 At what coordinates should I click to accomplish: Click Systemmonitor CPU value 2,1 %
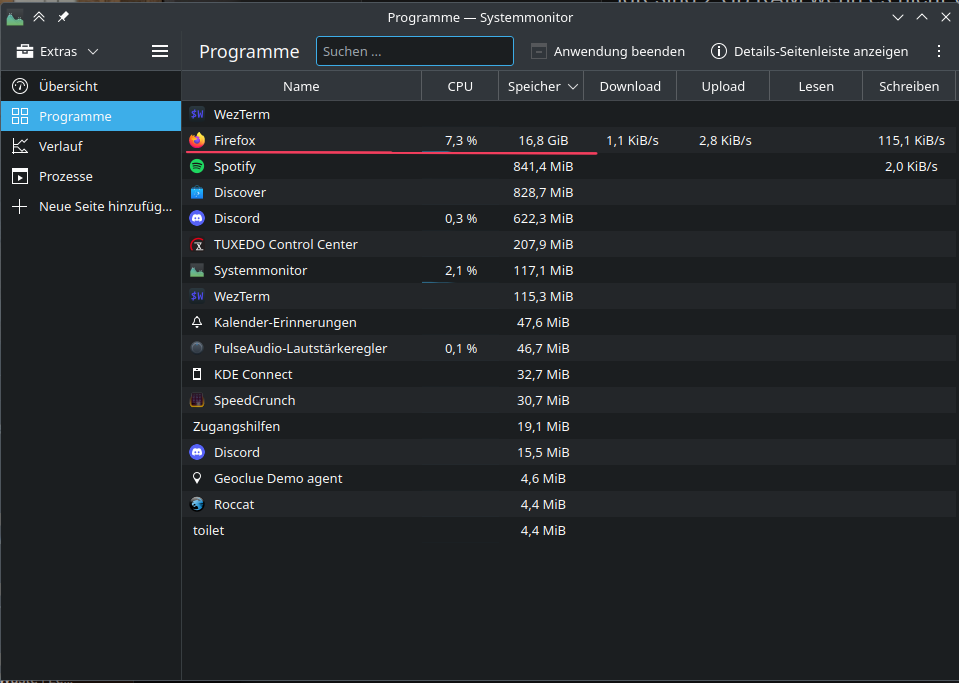[x=461, y=270]
